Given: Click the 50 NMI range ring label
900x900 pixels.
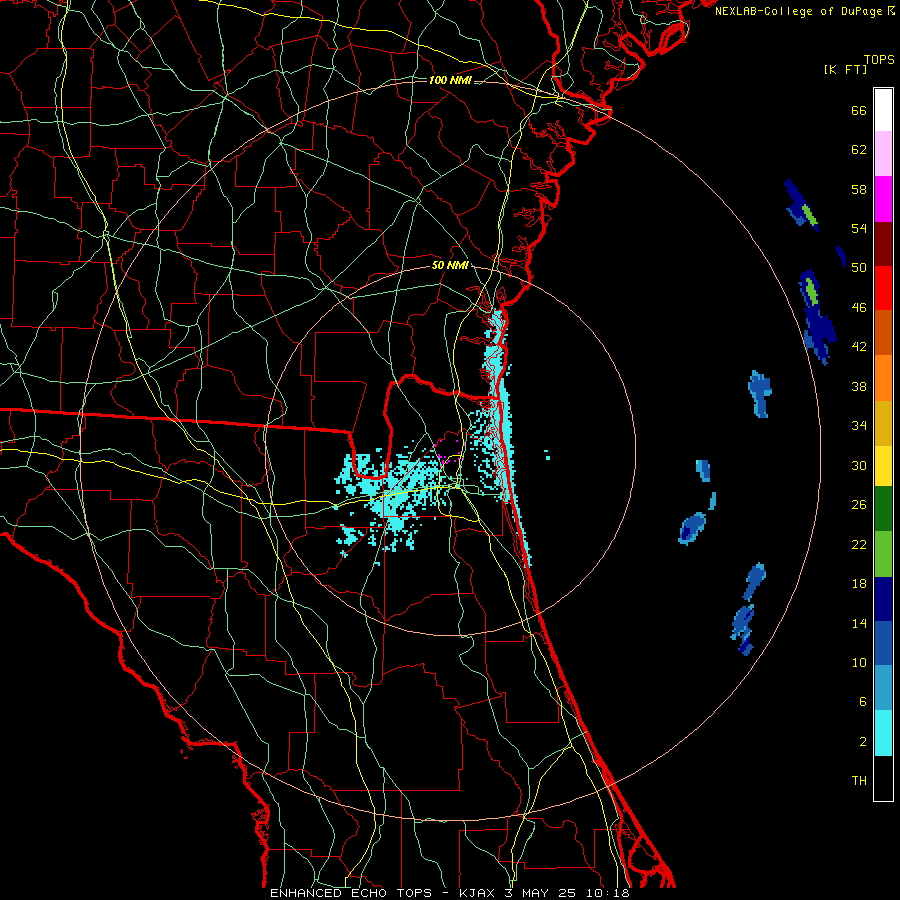Looking at the screenshot, I should tap(450, 266).
